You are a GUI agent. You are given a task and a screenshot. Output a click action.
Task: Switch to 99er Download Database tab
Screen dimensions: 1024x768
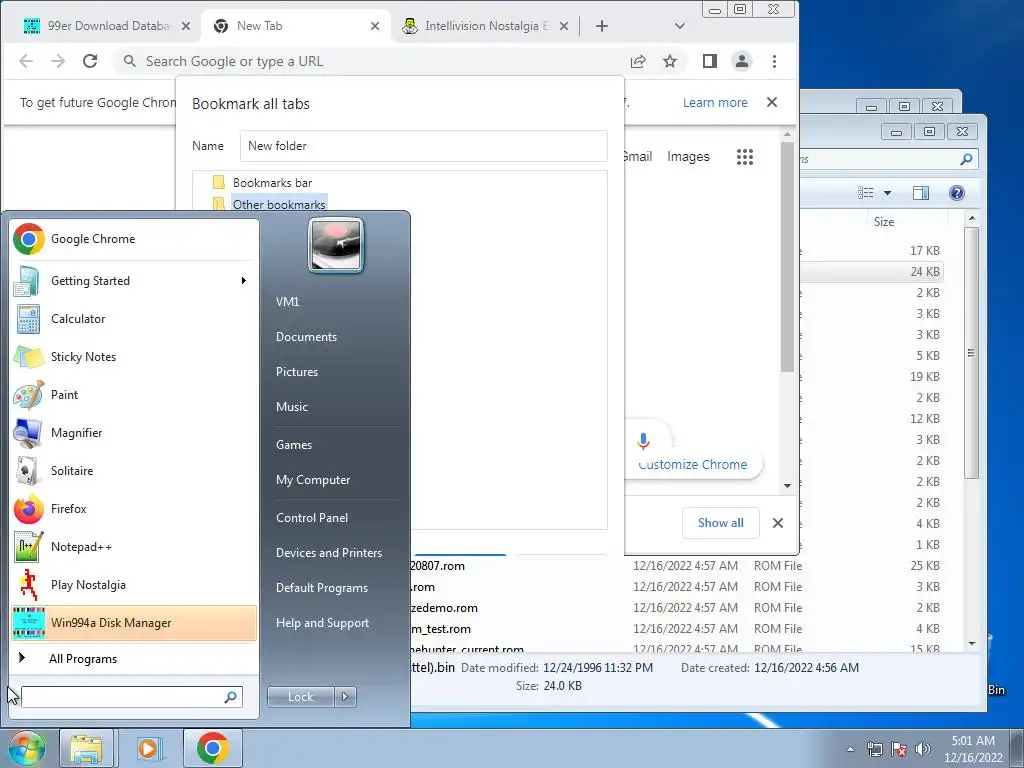click(x=108, y=26)
